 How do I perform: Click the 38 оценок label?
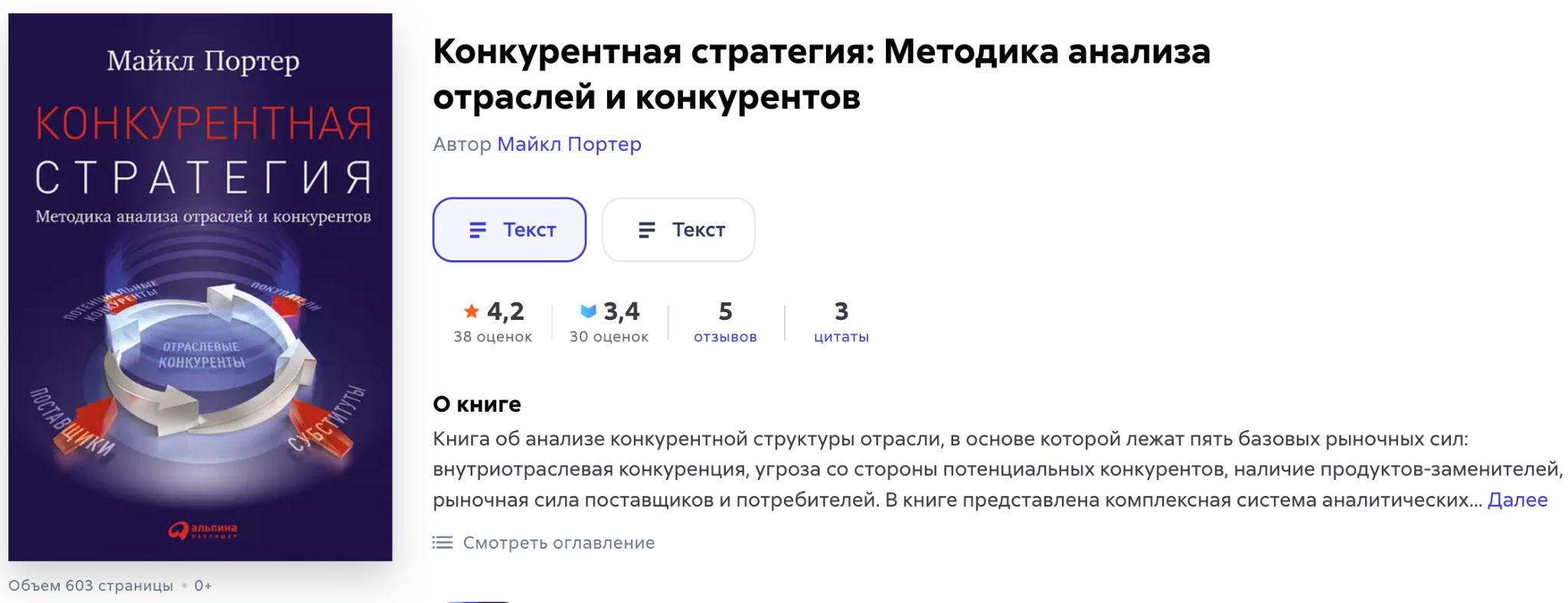[x=492, y=337]
